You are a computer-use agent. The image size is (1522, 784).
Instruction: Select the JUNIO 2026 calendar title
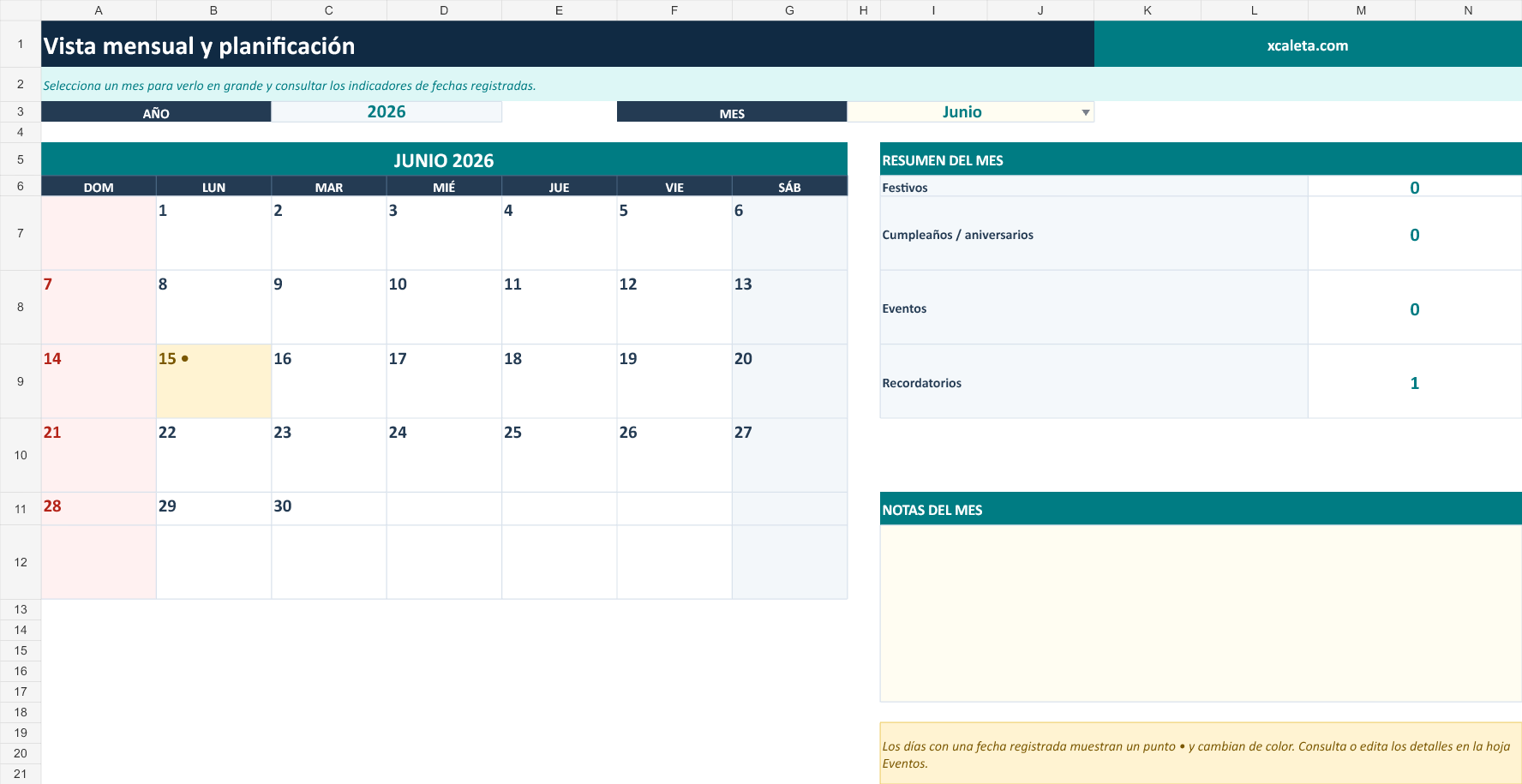click(x=444, y=160)
